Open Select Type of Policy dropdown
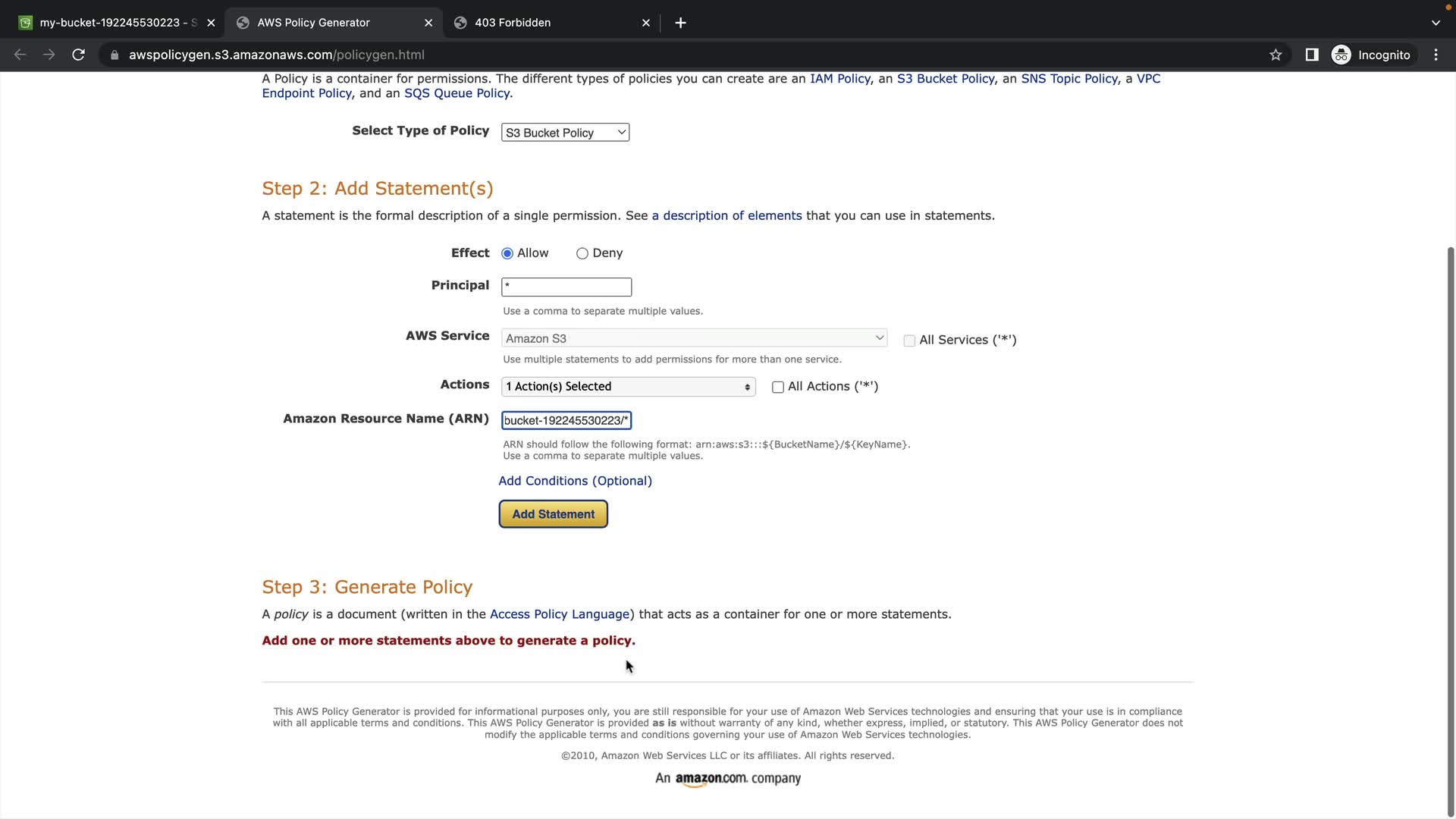This screenshot has width=1456, height=819. pos(565,133)
